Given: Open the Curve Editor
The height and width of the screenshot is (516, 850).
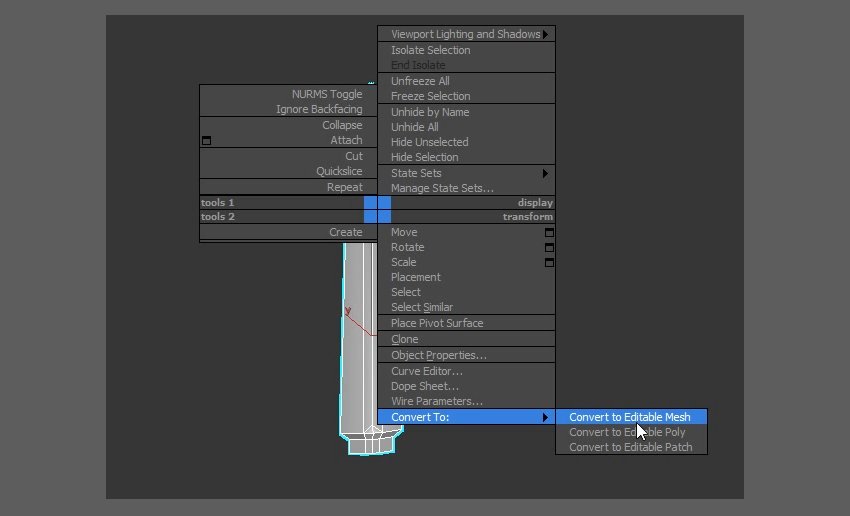Looking at the screenshot, I should click(426, 371).
